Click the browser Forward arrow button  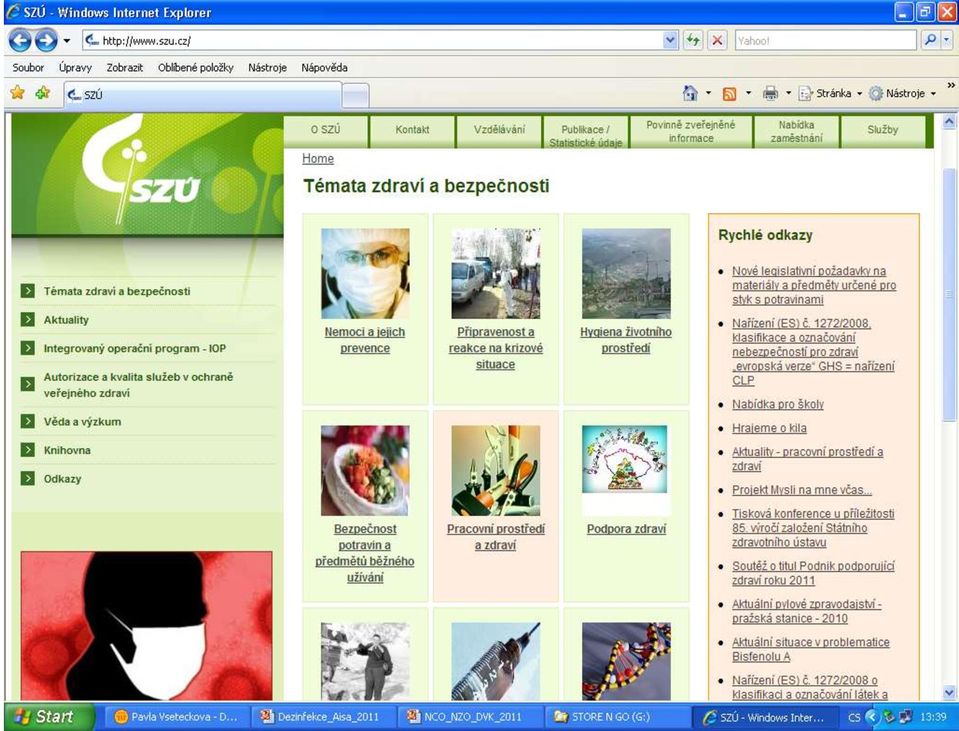tap(46, 40)
